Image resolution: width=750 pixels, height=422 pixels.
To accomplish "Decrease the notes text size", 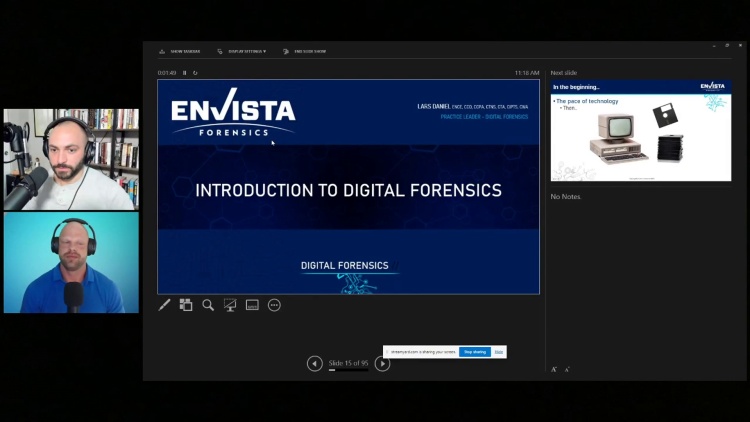I will [567, 369].
